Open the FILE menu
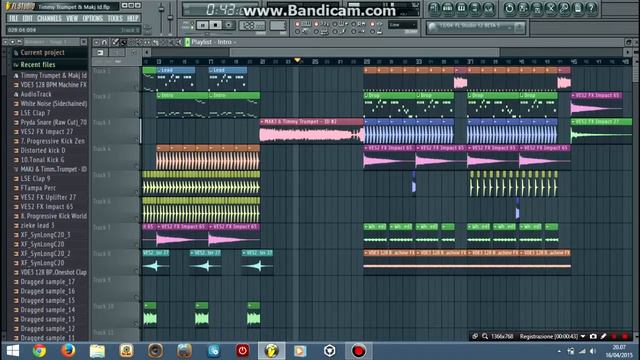The width and height of the screenshot is (640, 360). pyautogui.click(x=13, y=18)
